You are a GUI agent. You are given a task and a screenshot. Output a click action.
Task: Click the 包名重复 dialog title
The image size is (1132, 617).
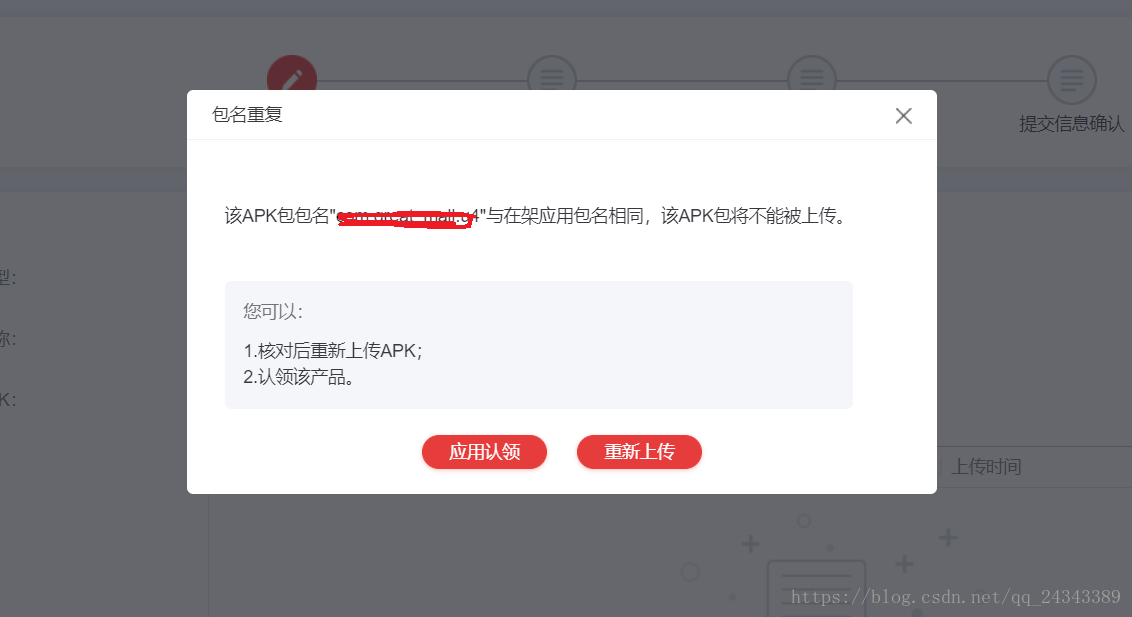[x=247, y=115]
